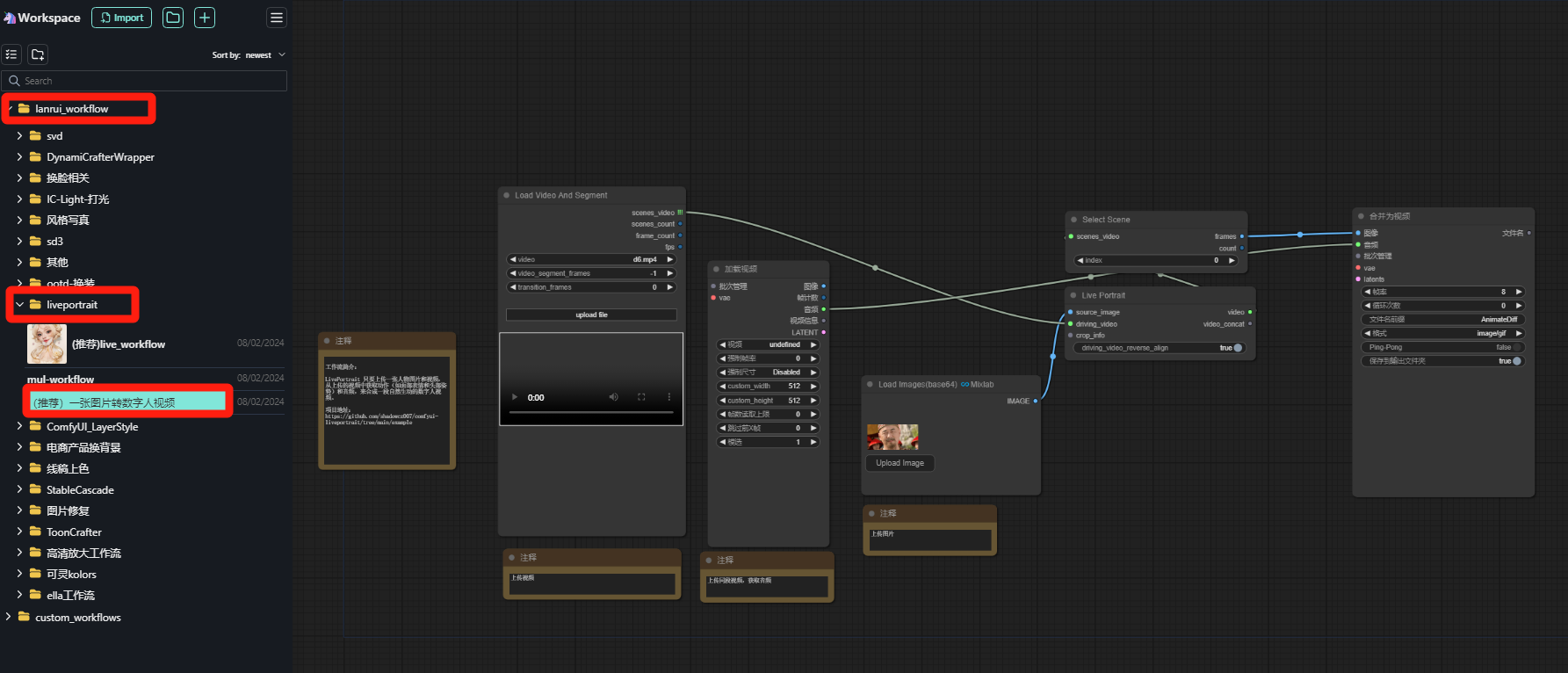Expand the svd folder
Screen dimensions: 1568x673
pos(19,136)
